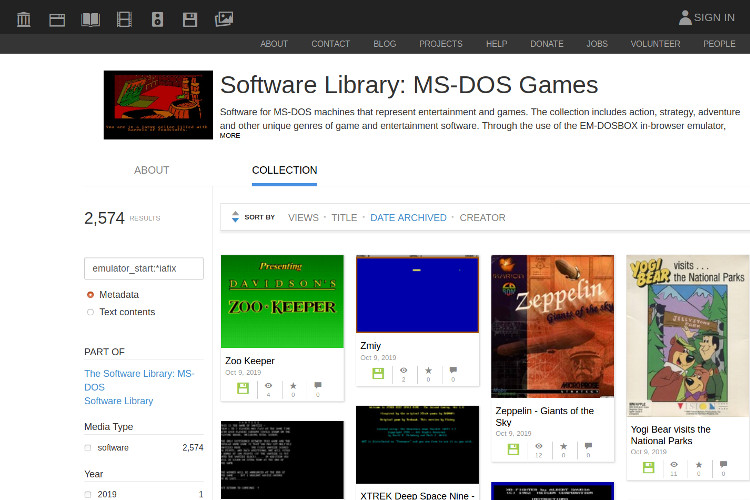Open the Software floppy disk icon
This screenshot has height=500, width=750.
[x=190, y=20]
